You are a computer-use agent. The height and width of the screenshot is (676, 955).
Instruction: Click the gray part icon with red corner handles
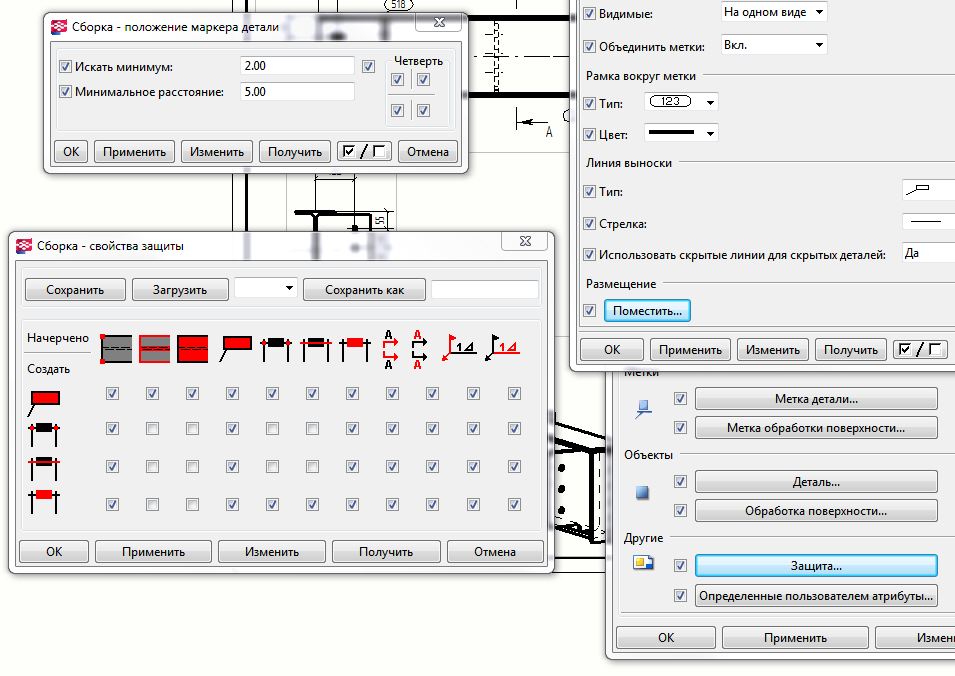[x=117, y=348]
